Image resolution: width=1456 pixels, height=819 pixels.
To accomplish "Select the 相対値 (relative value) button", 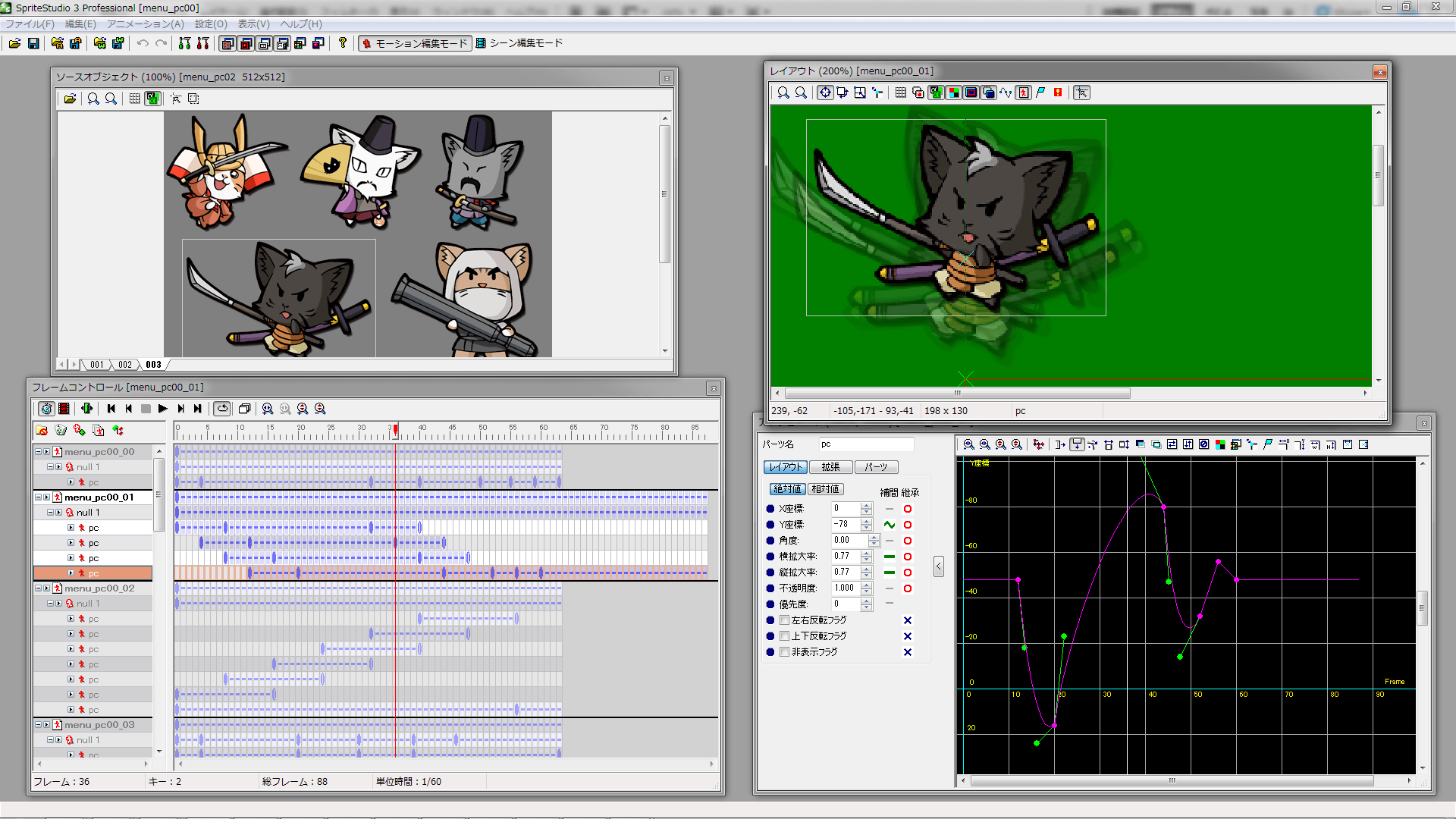I will pos(825,489).
